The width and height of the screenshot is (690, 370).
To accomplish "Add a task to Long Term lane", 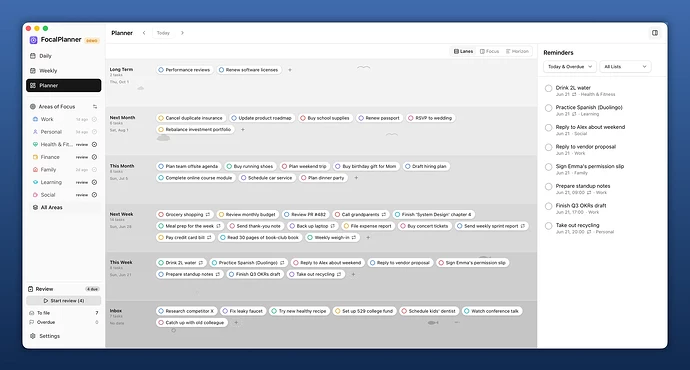I will pyautogui.click(x=290, y=70).
